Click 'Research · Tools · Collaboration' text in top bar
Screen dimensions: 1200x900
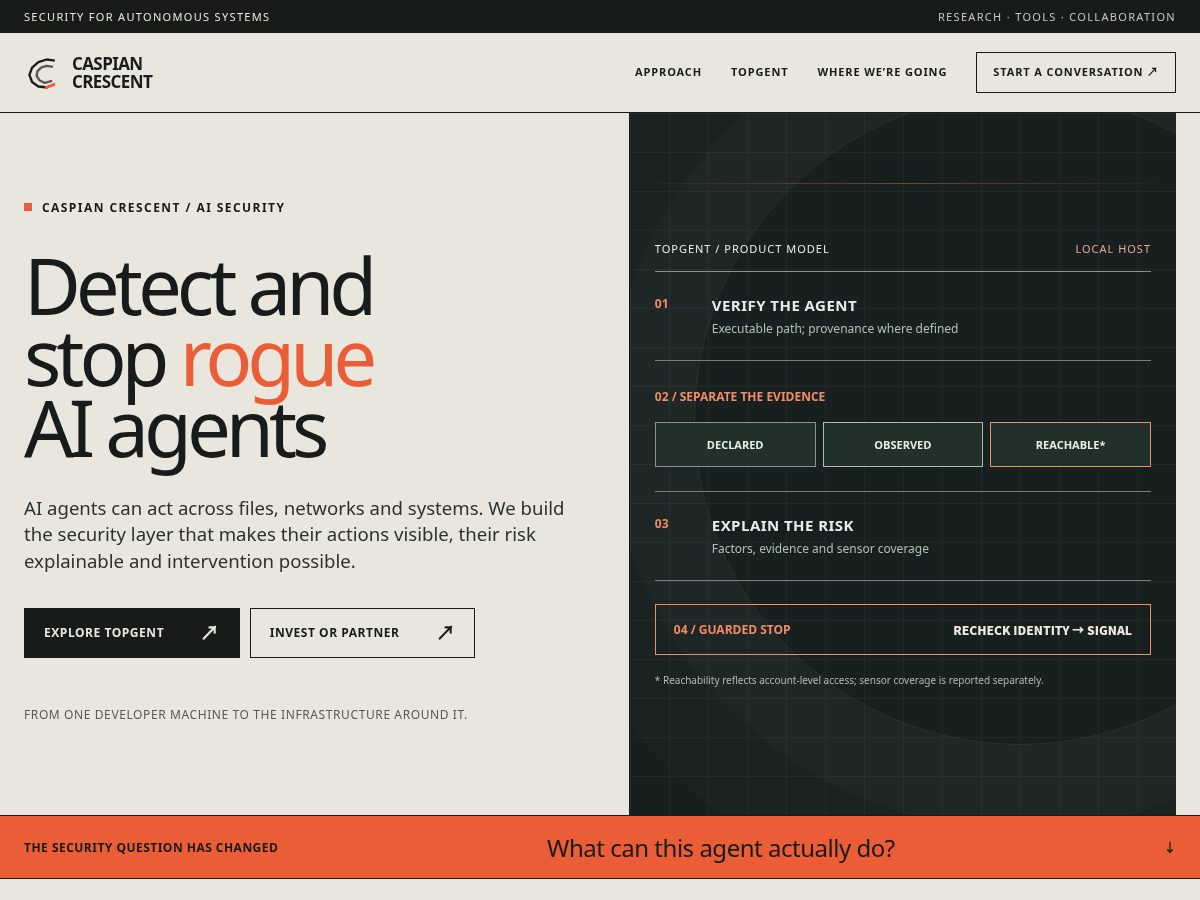pos(1057,17)
